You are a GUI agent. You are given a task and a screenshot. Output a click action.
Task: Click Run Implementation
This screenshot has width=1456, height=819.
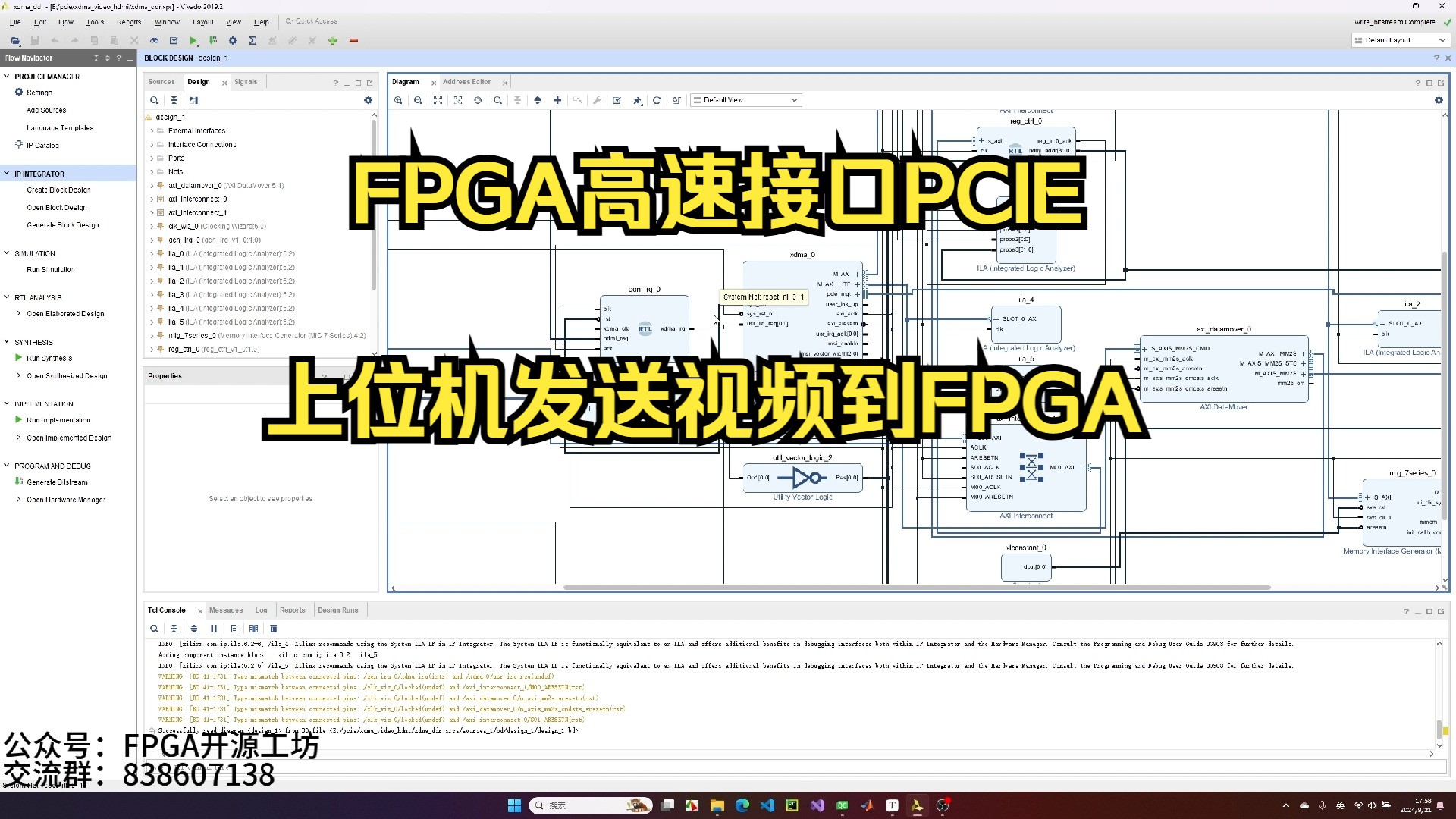[x=58, y=420]
